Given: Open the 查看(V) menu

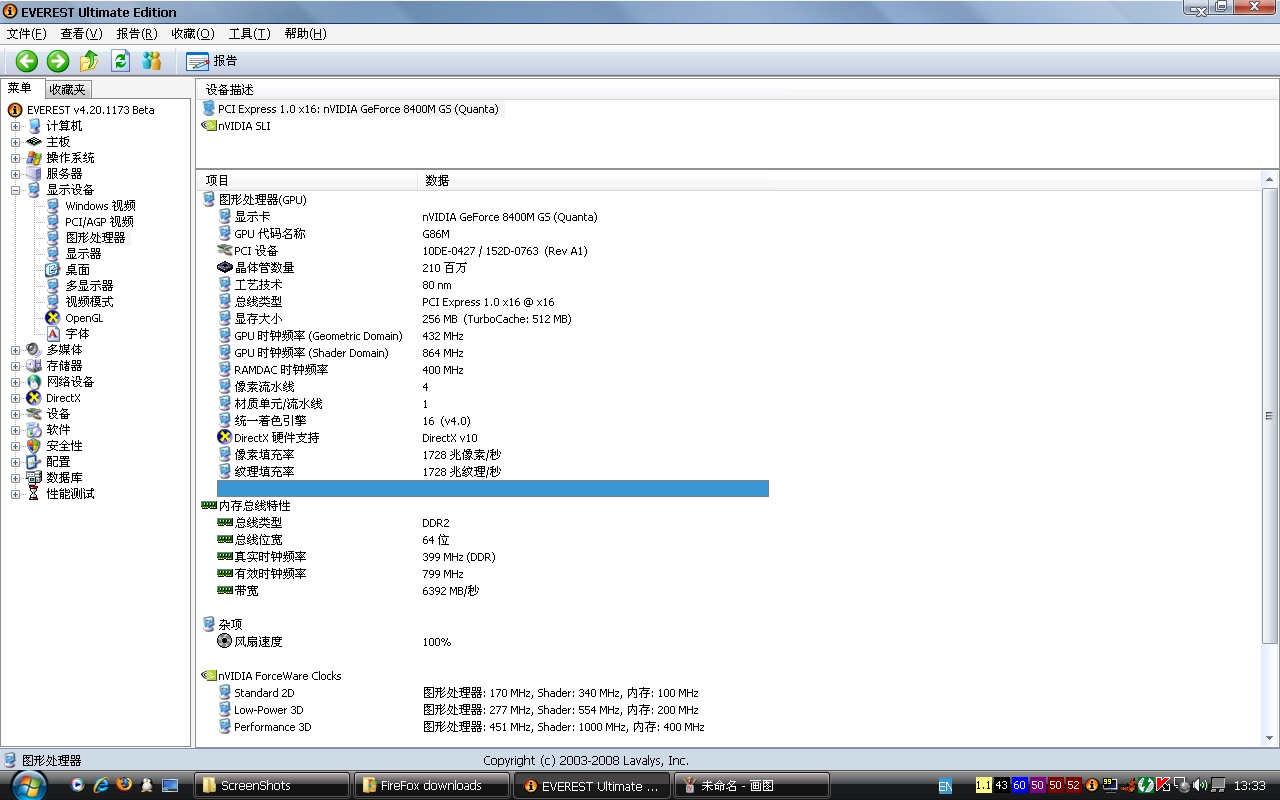Looking at the screenshot, I should coord(81,33).
